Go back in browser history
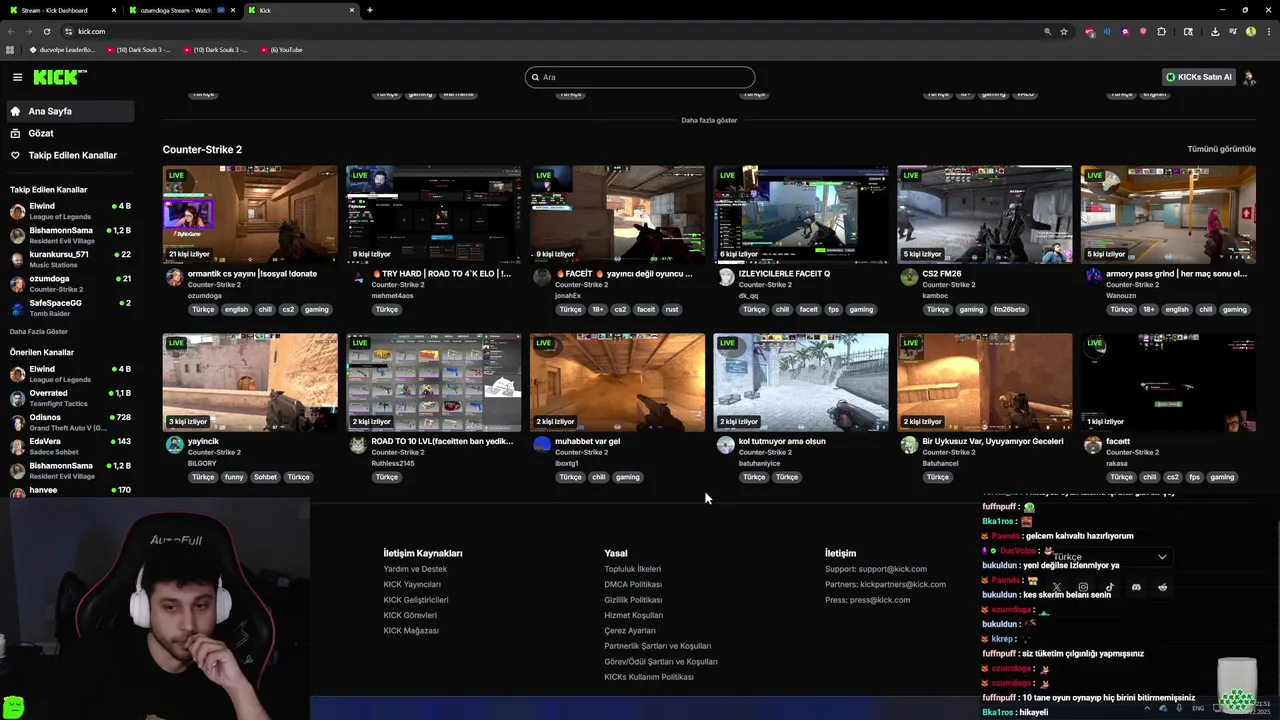 (x=11, y=31)
